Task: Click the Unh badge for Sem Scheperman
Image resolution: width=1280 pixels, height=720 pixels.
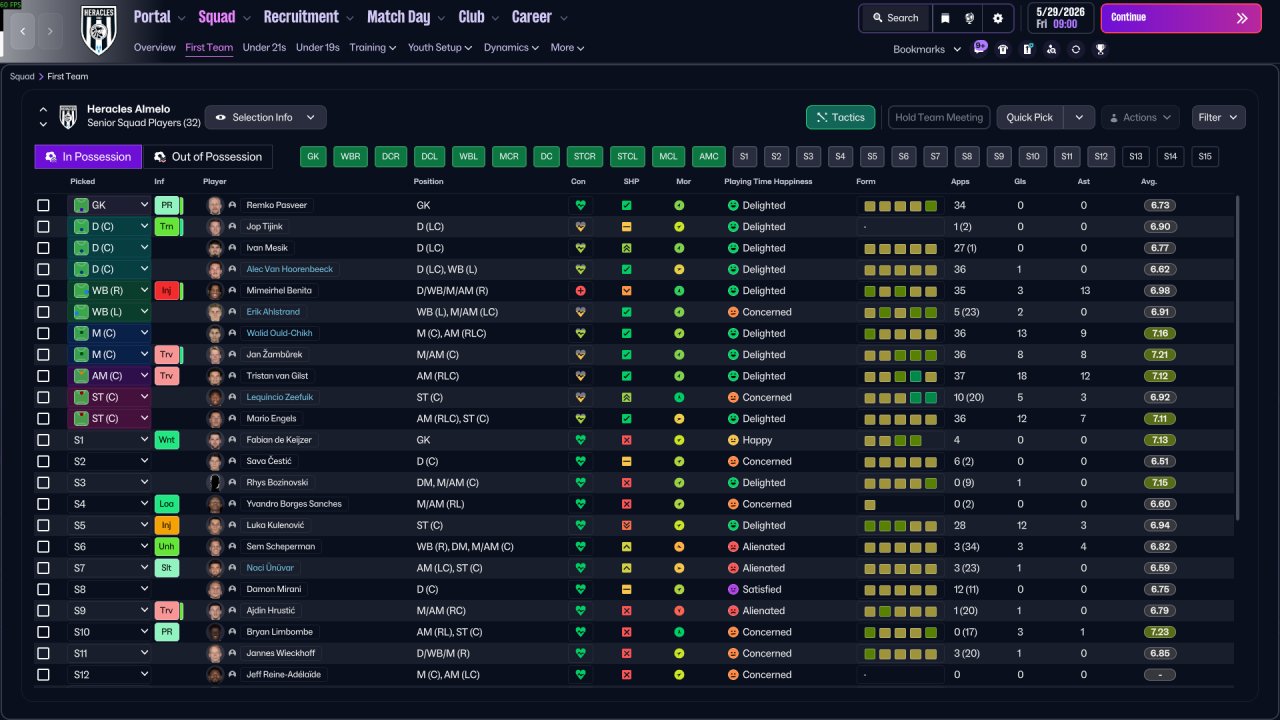Action: [166, 547]
